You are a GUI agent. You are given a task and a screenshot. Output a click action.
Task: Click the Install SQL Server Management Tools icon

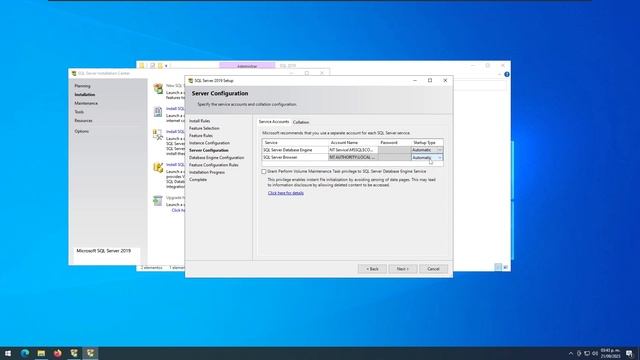(158, 135)
